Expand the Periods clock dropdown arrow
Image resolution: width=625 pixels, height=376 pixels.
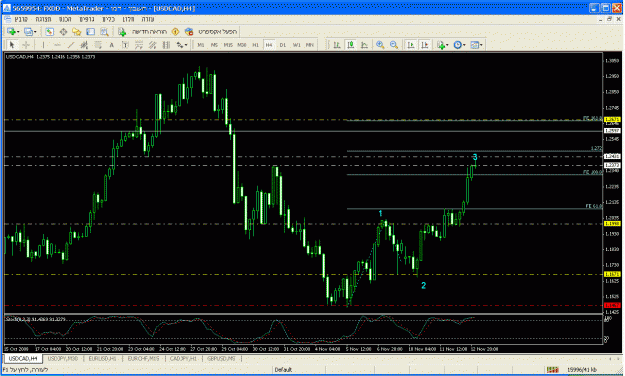(x=464, y=45)
